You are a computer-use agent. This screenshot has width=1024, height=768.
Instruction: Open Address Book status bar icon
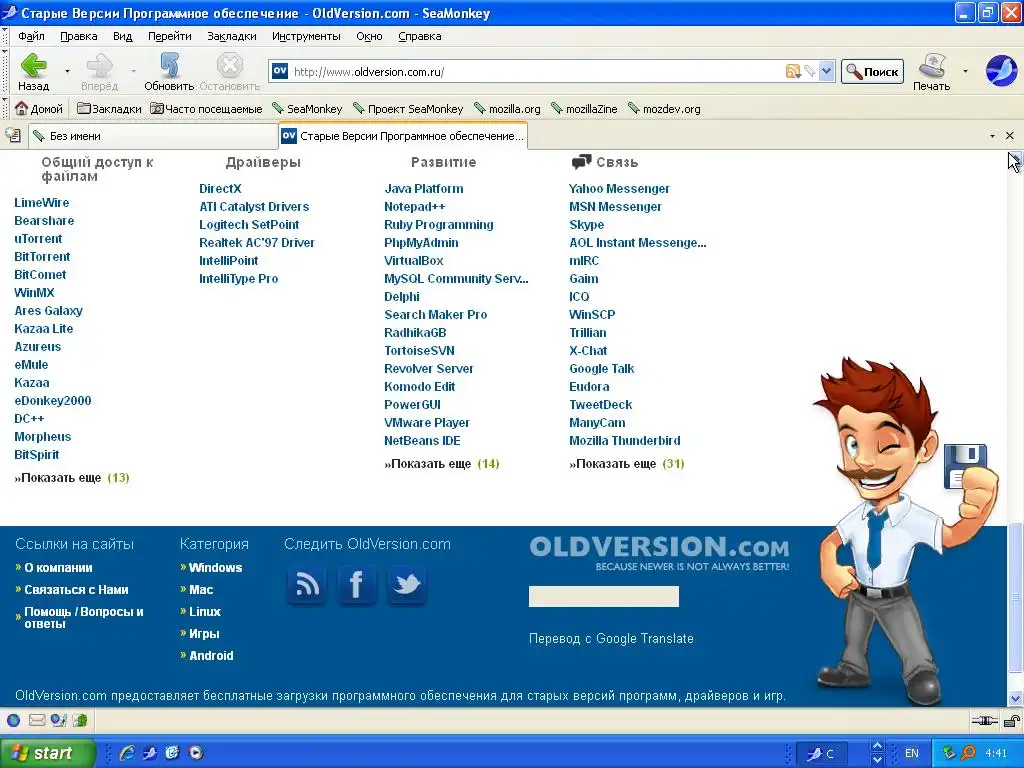coord(80,720)
